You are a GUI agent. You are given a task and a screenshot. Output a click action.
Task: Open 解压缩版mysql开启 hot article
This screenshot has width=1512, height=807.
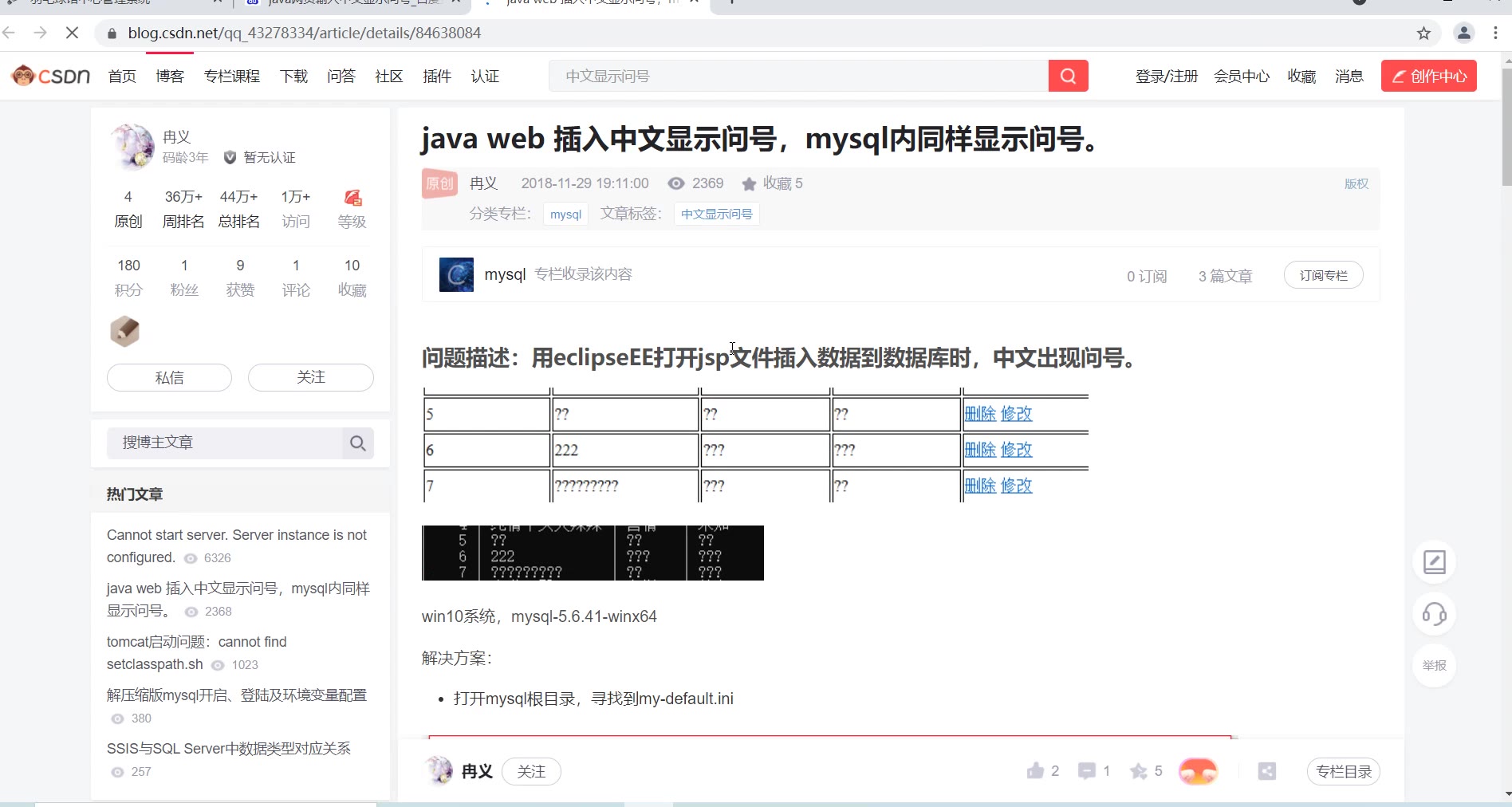pos(237,695)
